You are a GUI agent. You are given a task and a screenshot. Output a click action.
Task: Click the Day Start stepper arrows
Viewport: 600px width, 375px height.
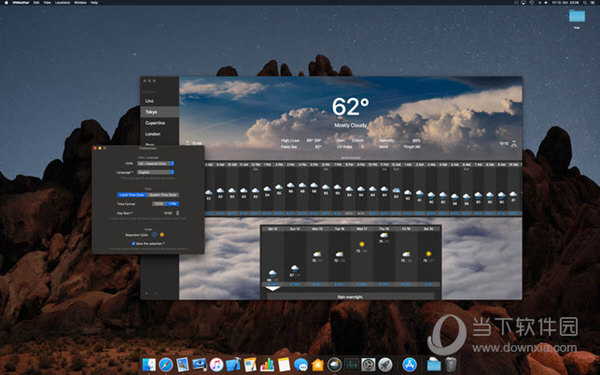[177, 213]
